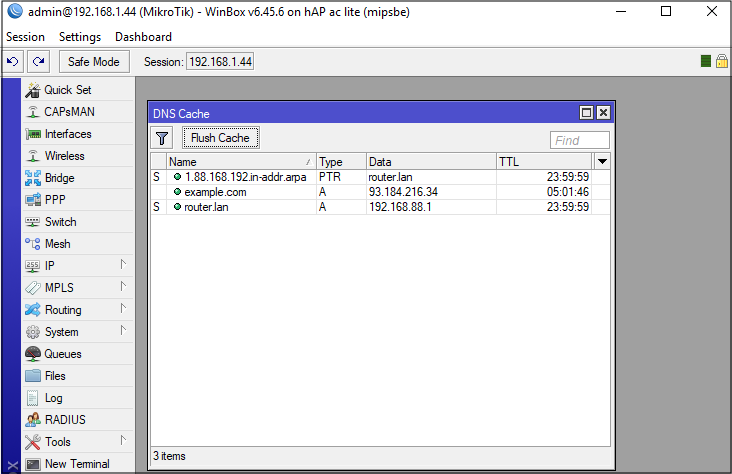The height and width of the screenshot is (474, 732).
Task: Open the DNS Cache filter funnel
Action: pos(162,138)
